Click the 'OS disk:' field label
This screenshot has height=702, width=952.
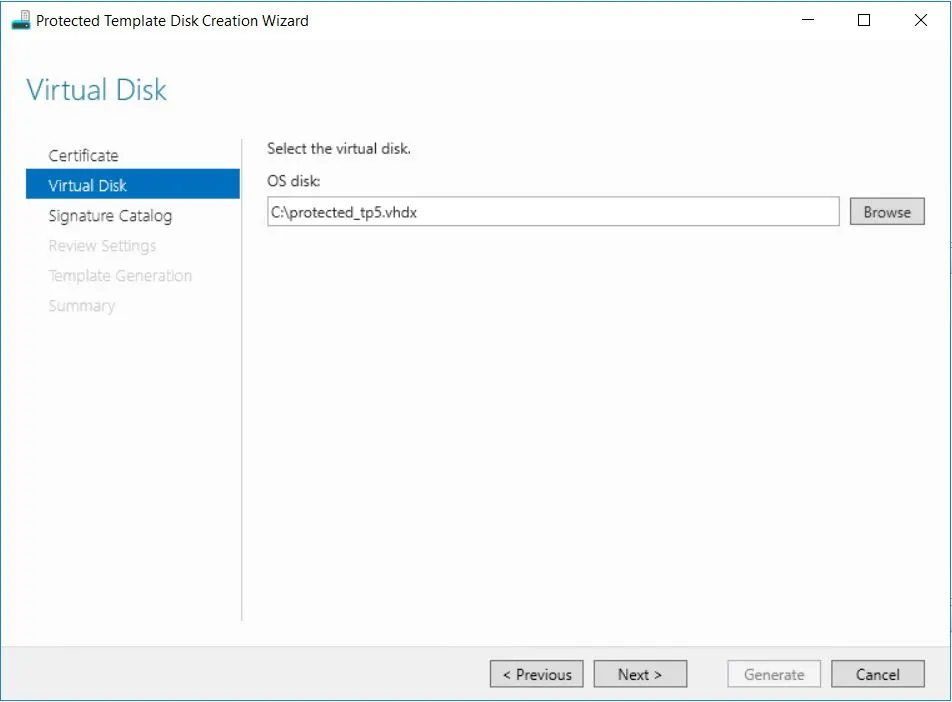tap(293, 180)
